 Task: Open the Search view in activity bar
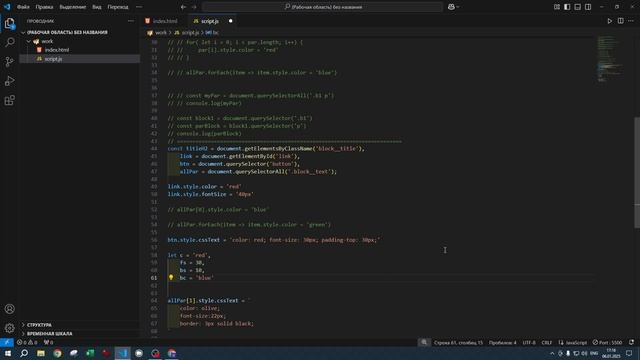(9, 42)
